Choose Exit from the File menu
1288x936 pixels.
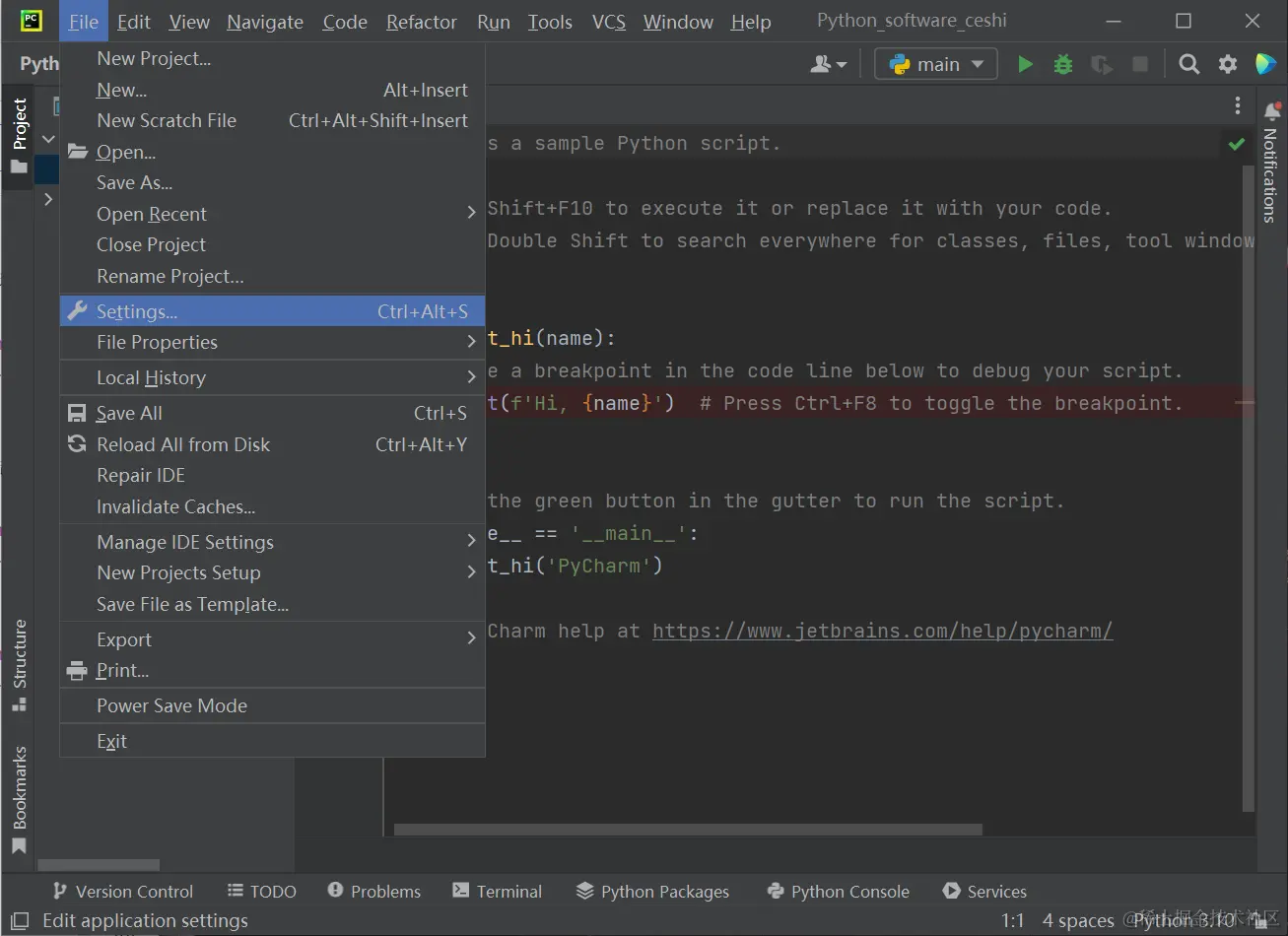pyautogui.click(x=273, y=741)
